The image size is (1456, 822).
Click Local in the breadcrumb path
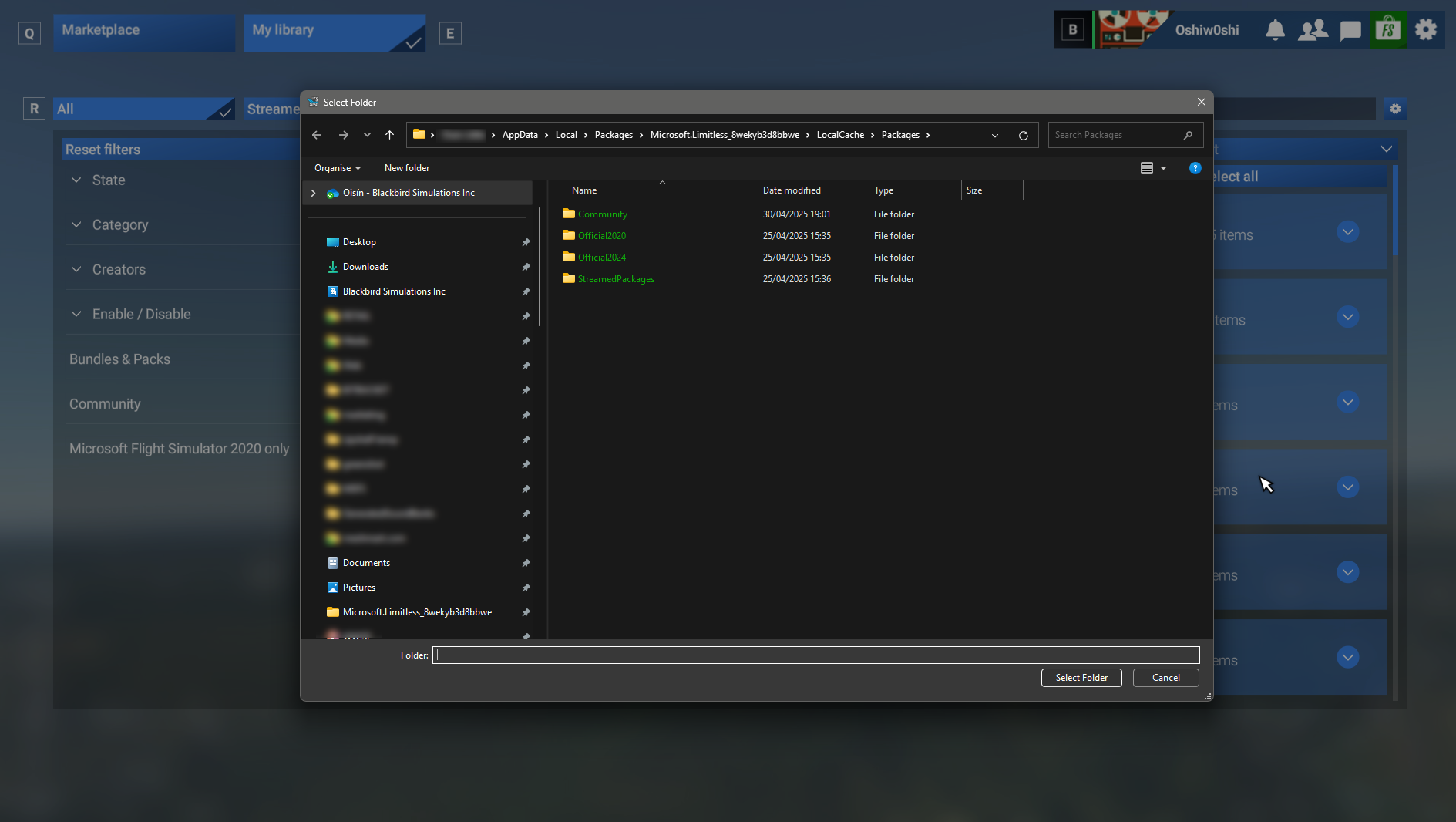[566, 135]
